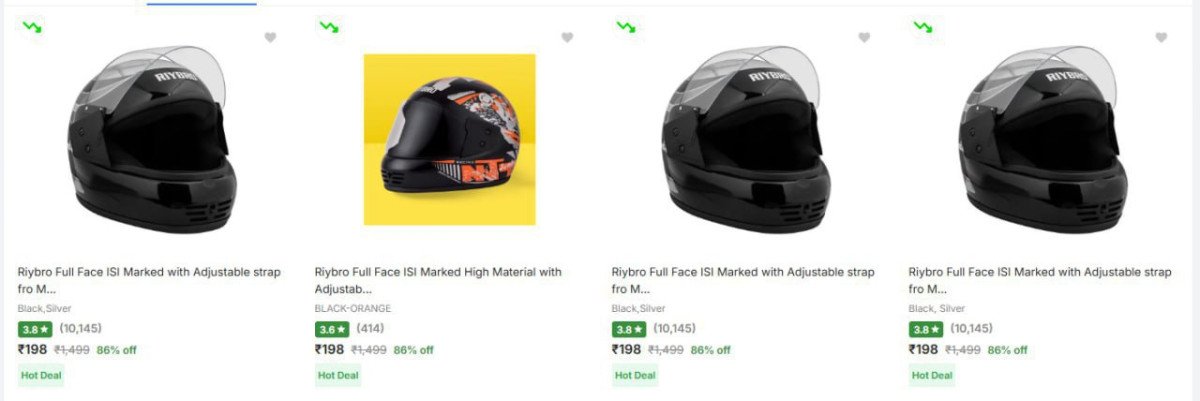Wishlist the first Riybro black-silver helmet
Image resolution: width=1200 pixels, height=401 pixels.
270,38
